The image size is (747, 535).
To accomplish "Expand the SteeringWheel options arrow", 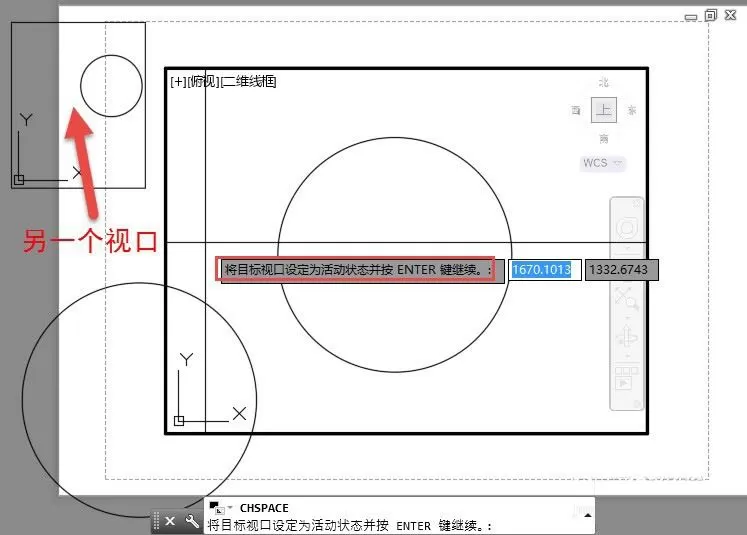I will click(x=627, y=248).
